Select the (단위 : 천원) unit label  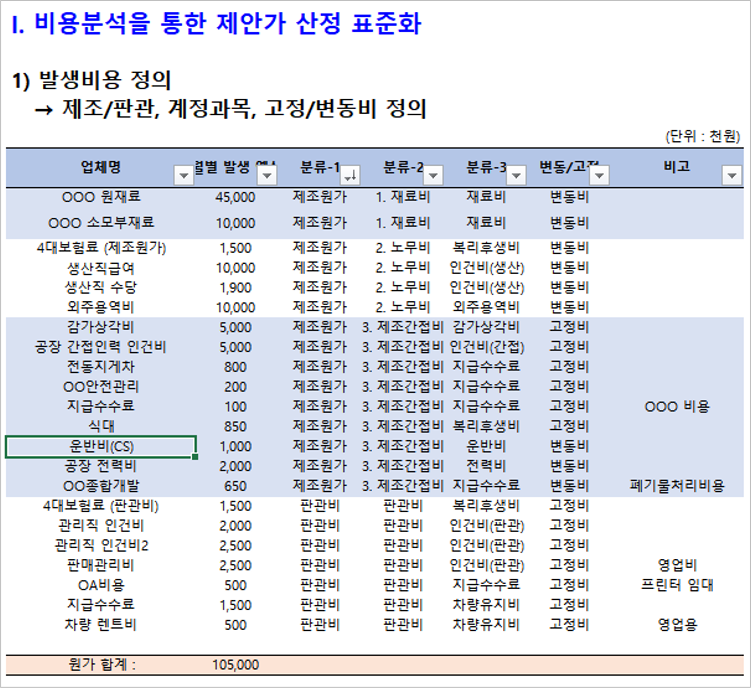coord(703,137)
